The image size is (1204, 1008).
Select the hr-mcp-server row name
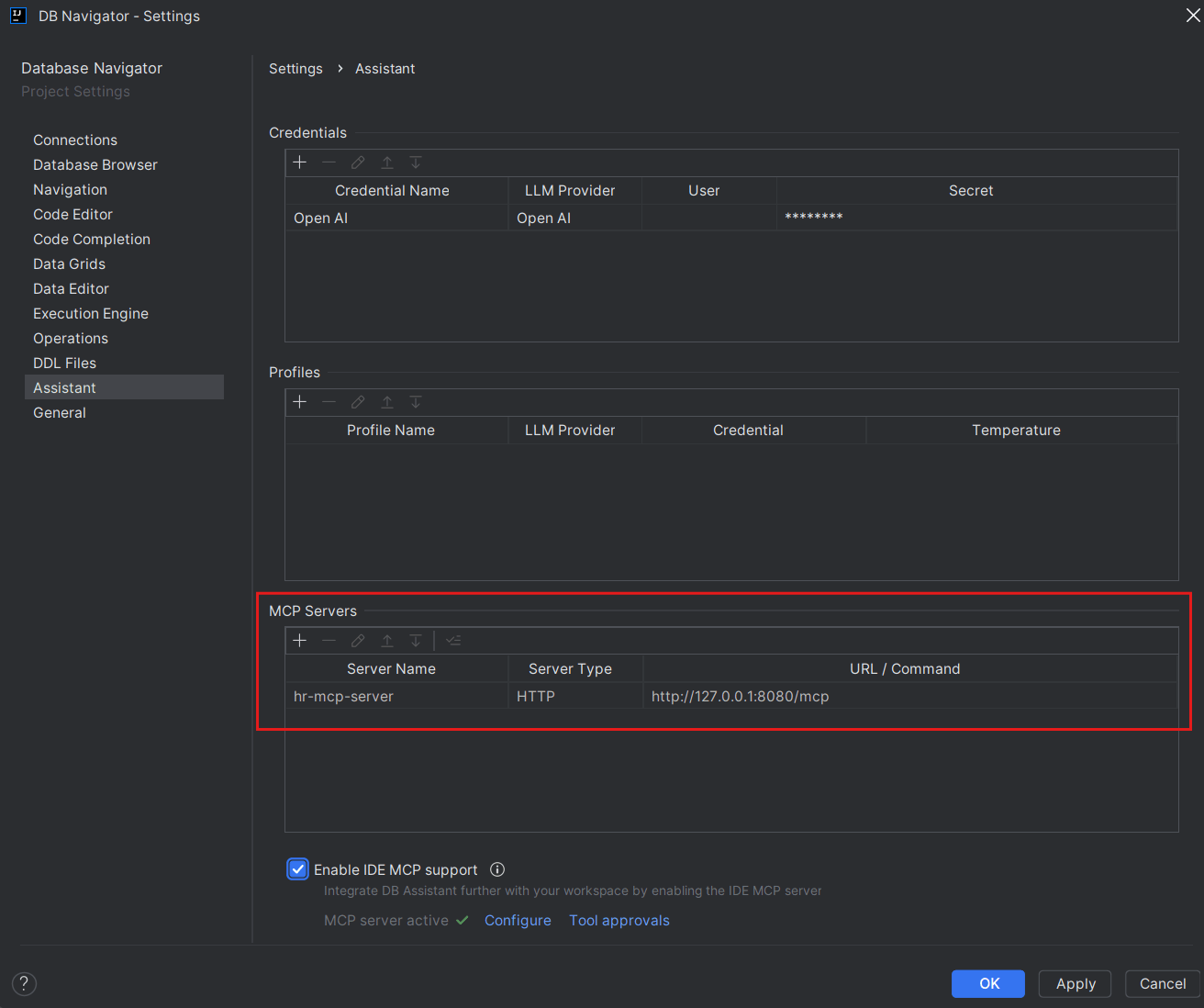[x=396, y=697]
